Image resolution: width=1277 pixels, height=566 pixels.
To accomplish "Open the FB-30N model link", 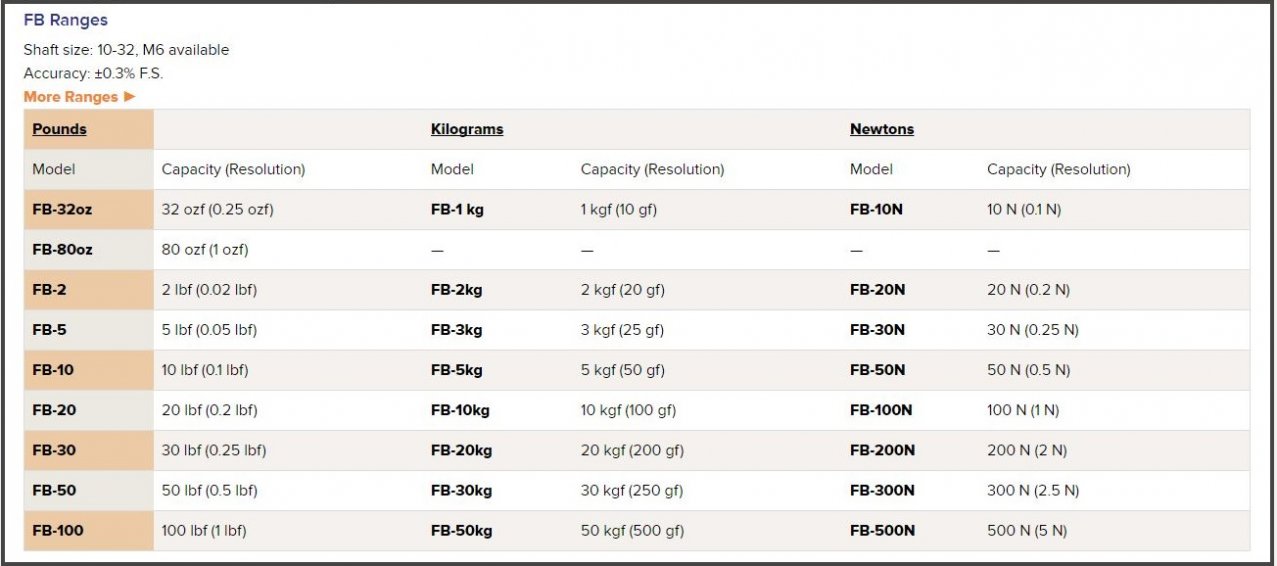I will (877, 330).
